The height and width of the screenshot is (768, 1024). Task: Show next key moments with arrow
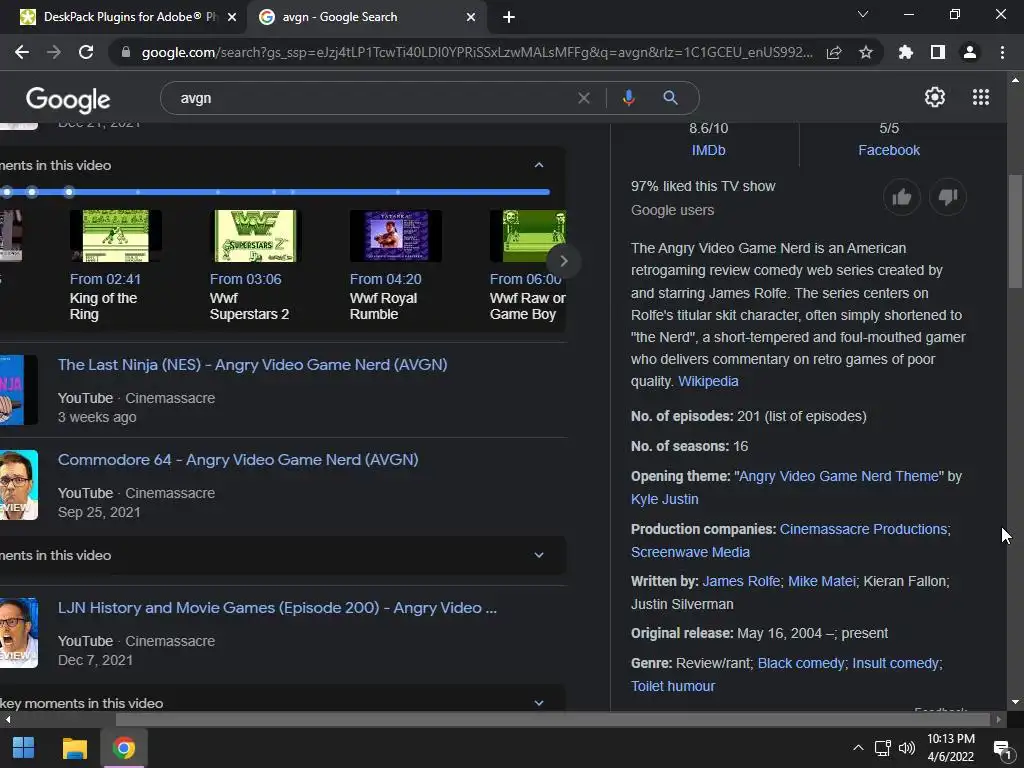tap(563, 261)
